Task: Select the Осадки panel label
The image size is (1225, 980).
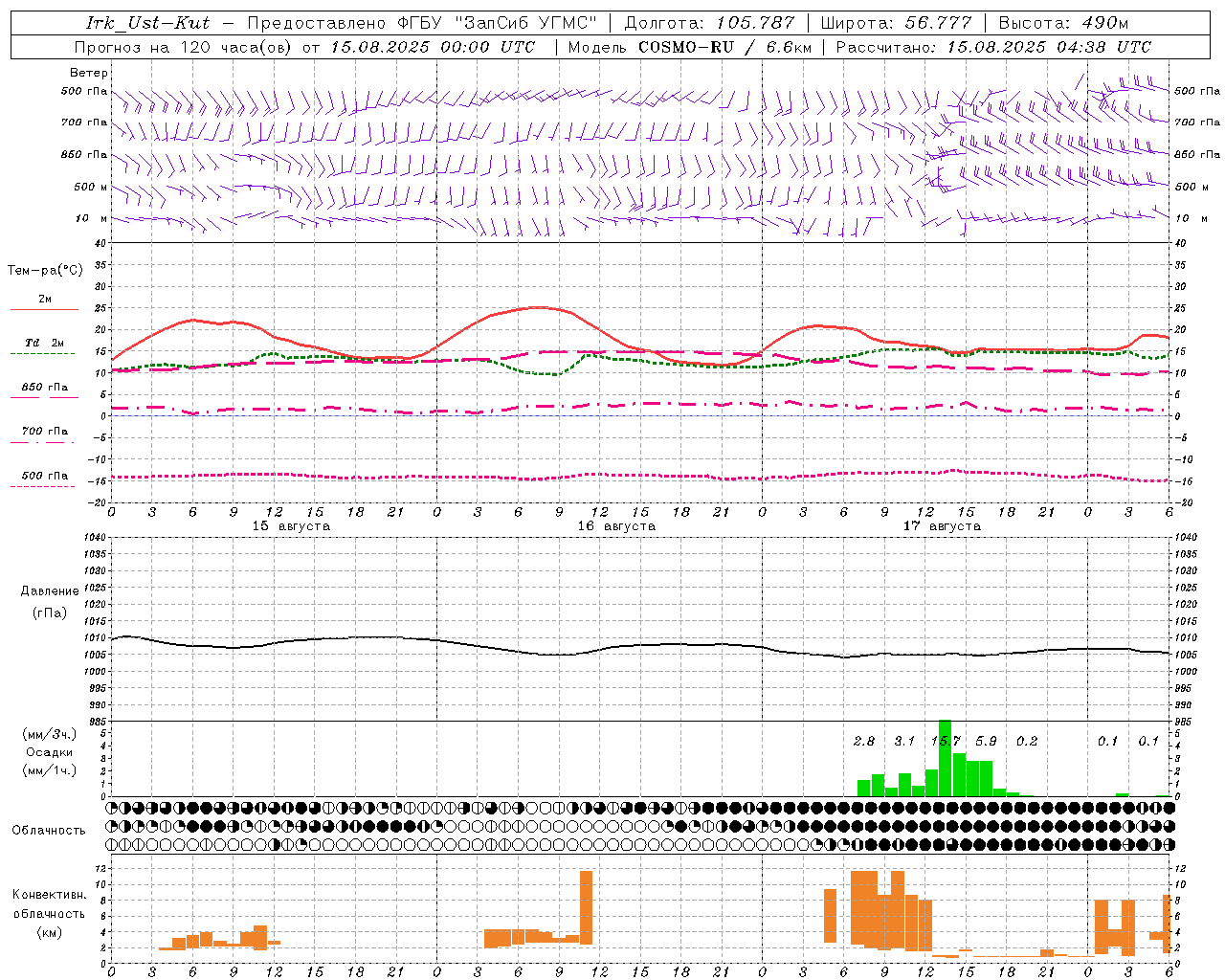Action: click(x=50, y=752)
